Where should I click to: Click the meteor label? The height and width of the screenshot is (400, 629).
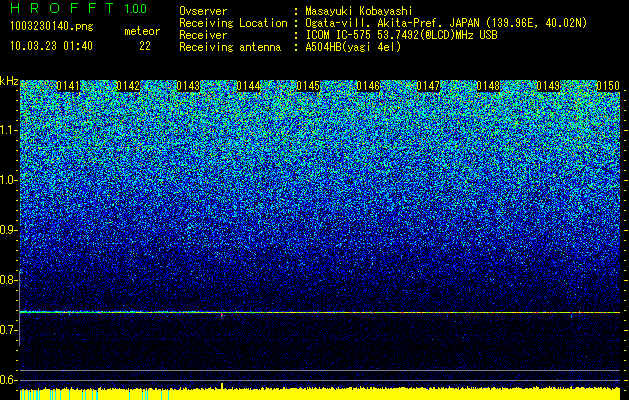[142, 31]
